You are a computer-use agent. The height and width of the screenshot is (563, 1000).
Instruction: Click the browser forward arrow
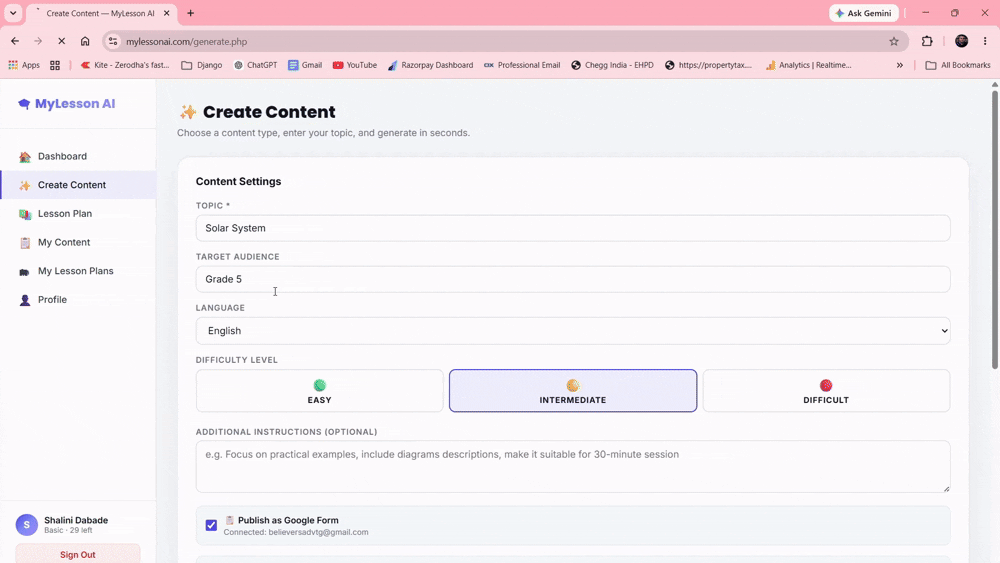pos(38,41)
